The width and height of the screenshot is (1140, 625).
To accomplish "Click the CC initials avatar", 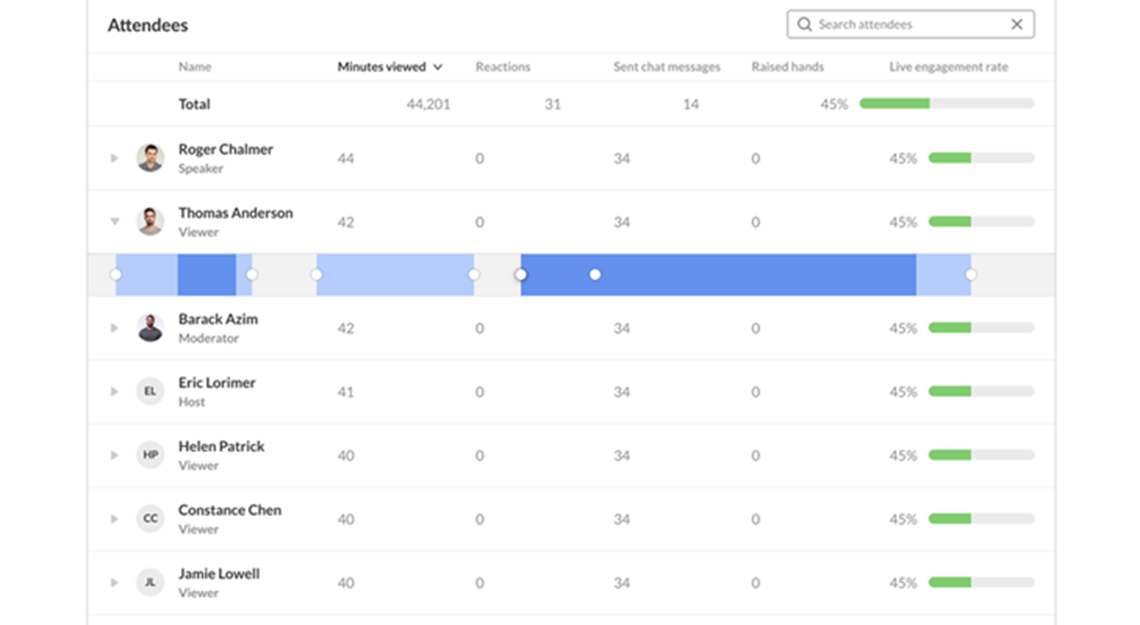I will 150,519.
